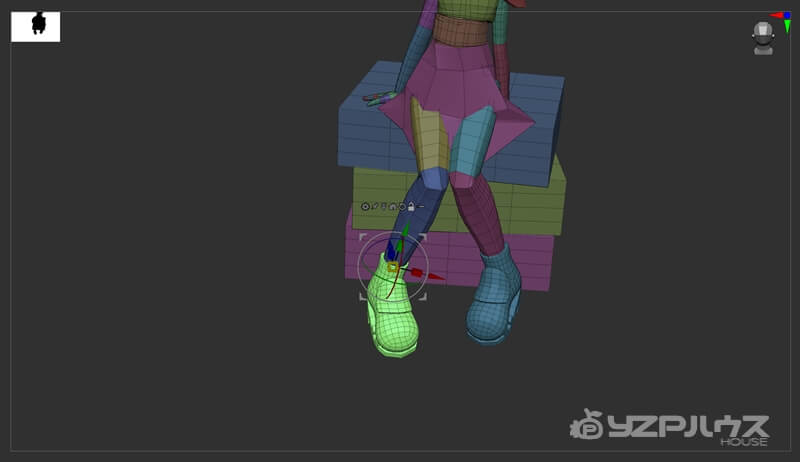The width and height of the screenshot is (800, 462).
Task: Toggle the Gizmo padlock lock icon
Action: pos(411,206)
